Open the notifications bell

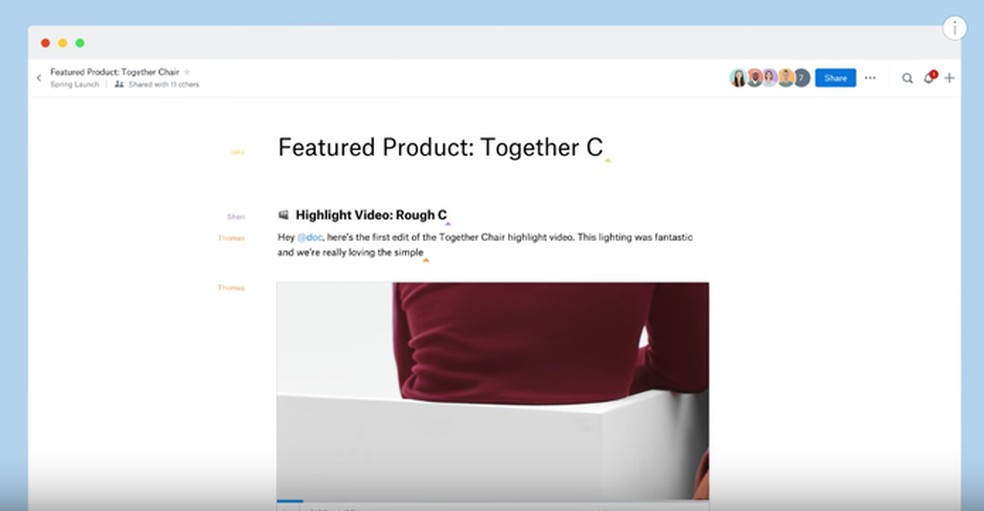tap(929, 78)
